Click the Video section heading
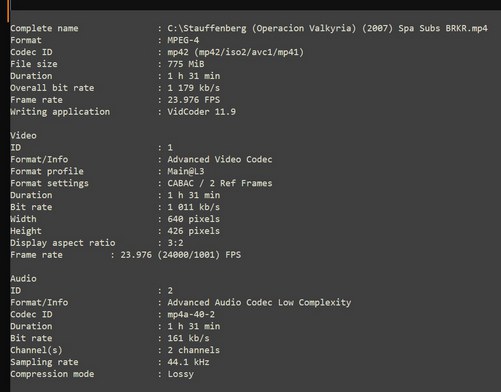Viewport: 501px width, 392px height. pyautogui.click(x=23, y=136)
